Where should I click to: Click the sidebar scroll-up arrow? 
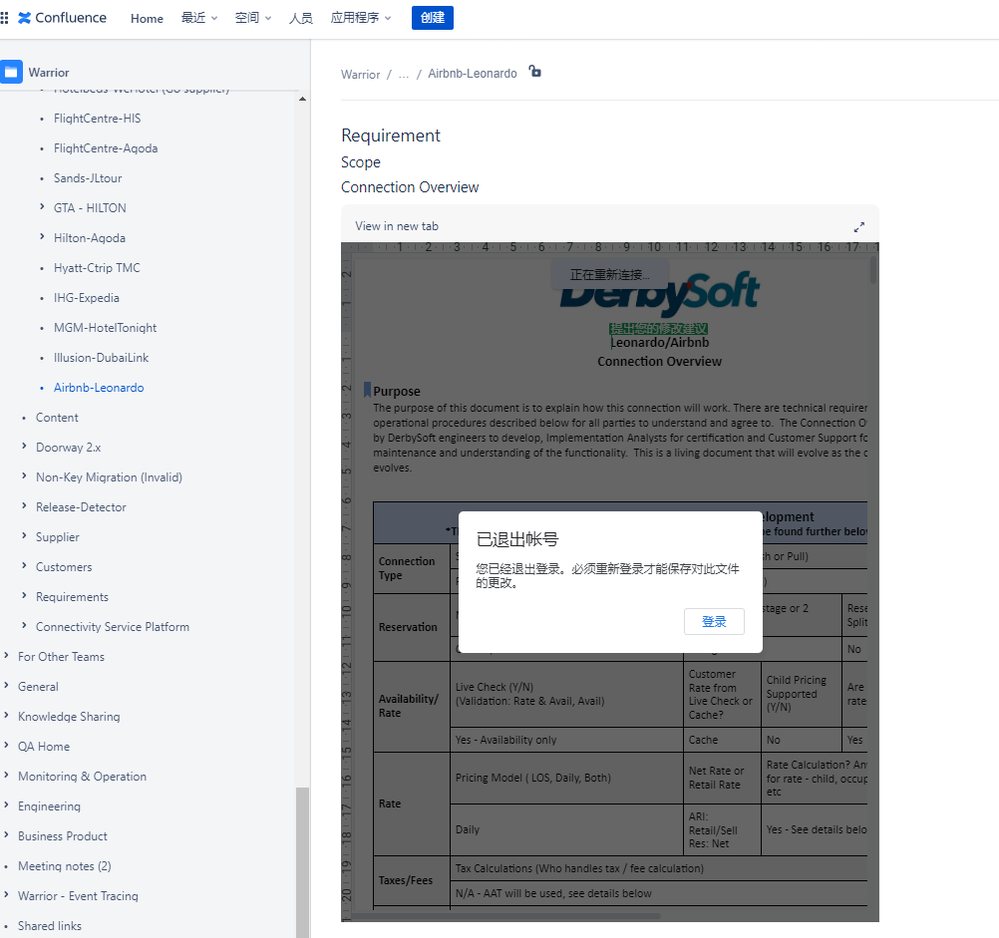303,99
